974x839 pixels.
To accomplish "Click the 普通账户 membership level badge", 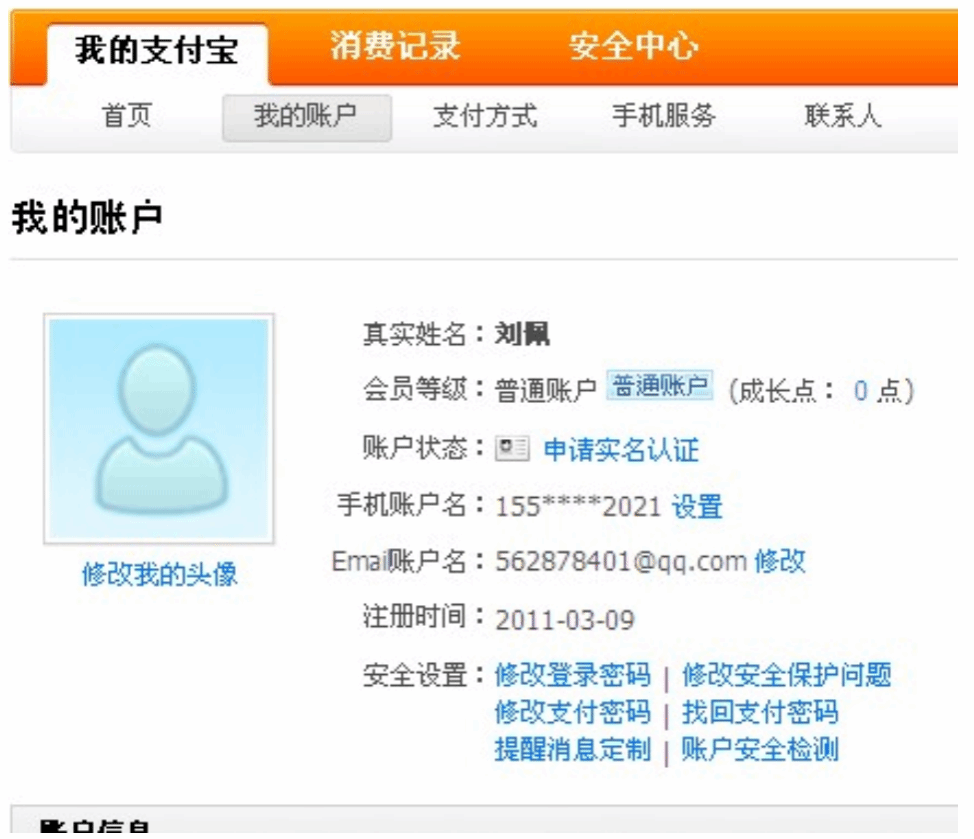I will (659, 387).
